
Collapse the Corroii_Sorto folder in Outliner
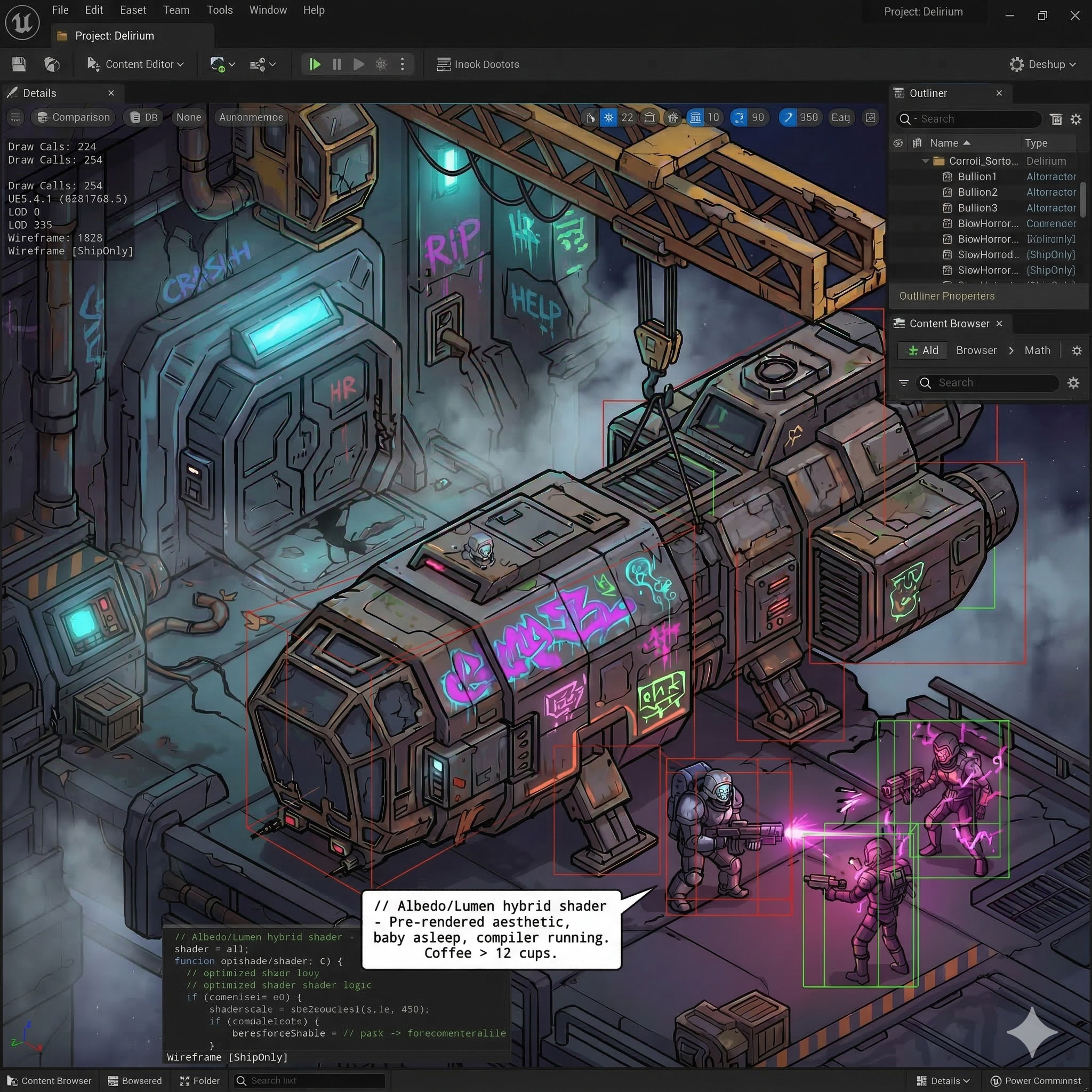pos(925,160)
